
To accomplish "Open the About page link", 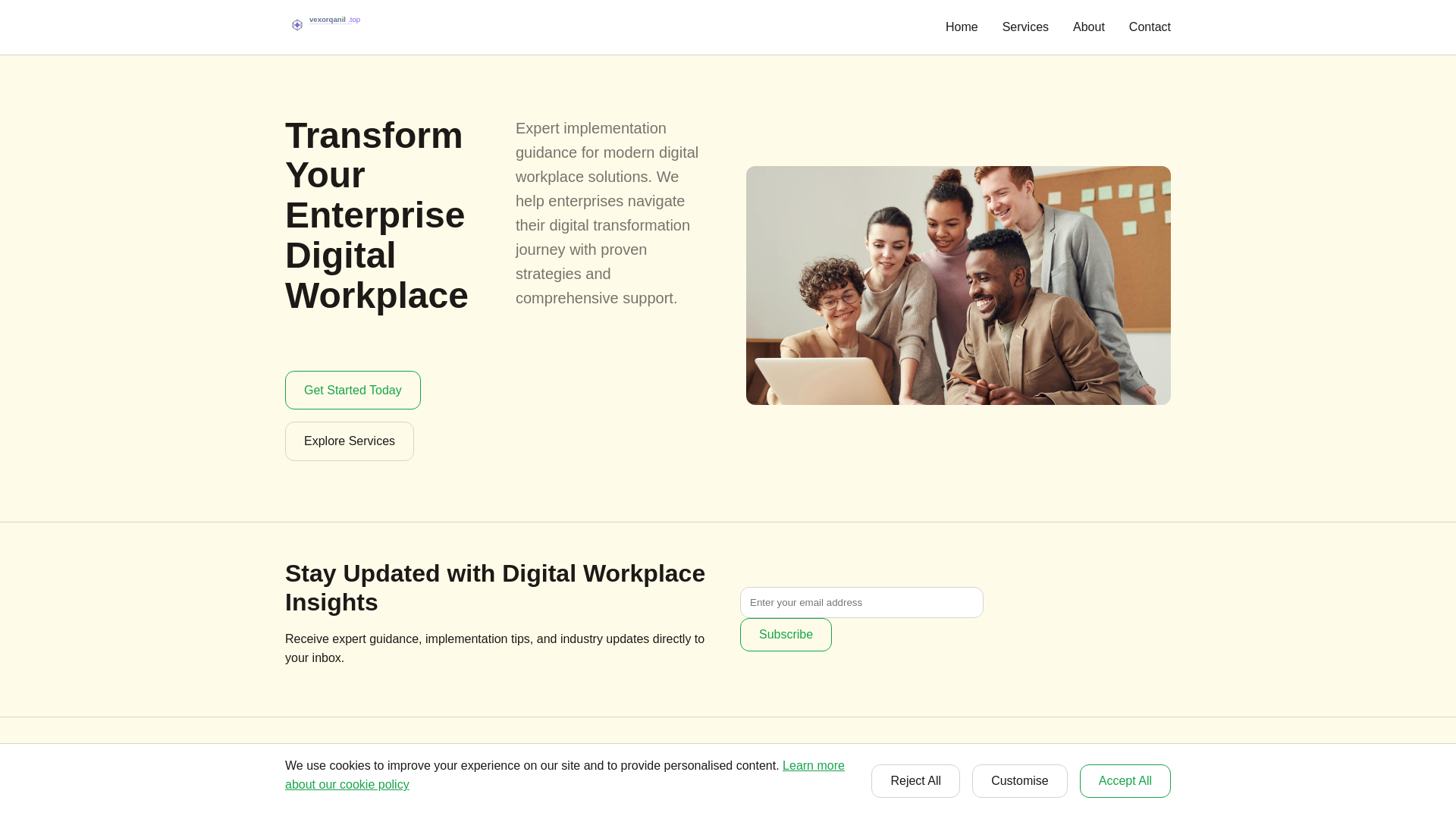I will click(x=1088, y=27).
